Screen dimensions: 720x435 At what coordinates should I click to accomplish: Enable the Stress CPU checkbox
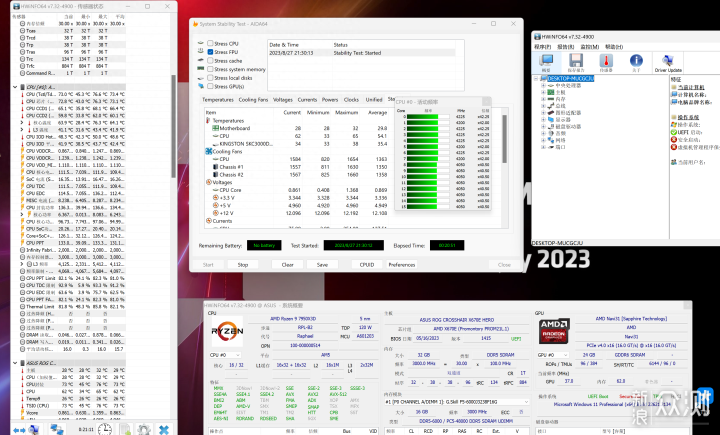210,44
